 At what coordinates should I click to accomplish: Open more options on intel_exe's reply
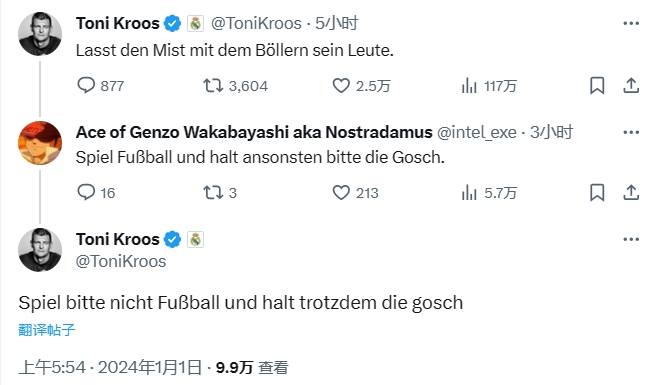click(x=631, y=132)
